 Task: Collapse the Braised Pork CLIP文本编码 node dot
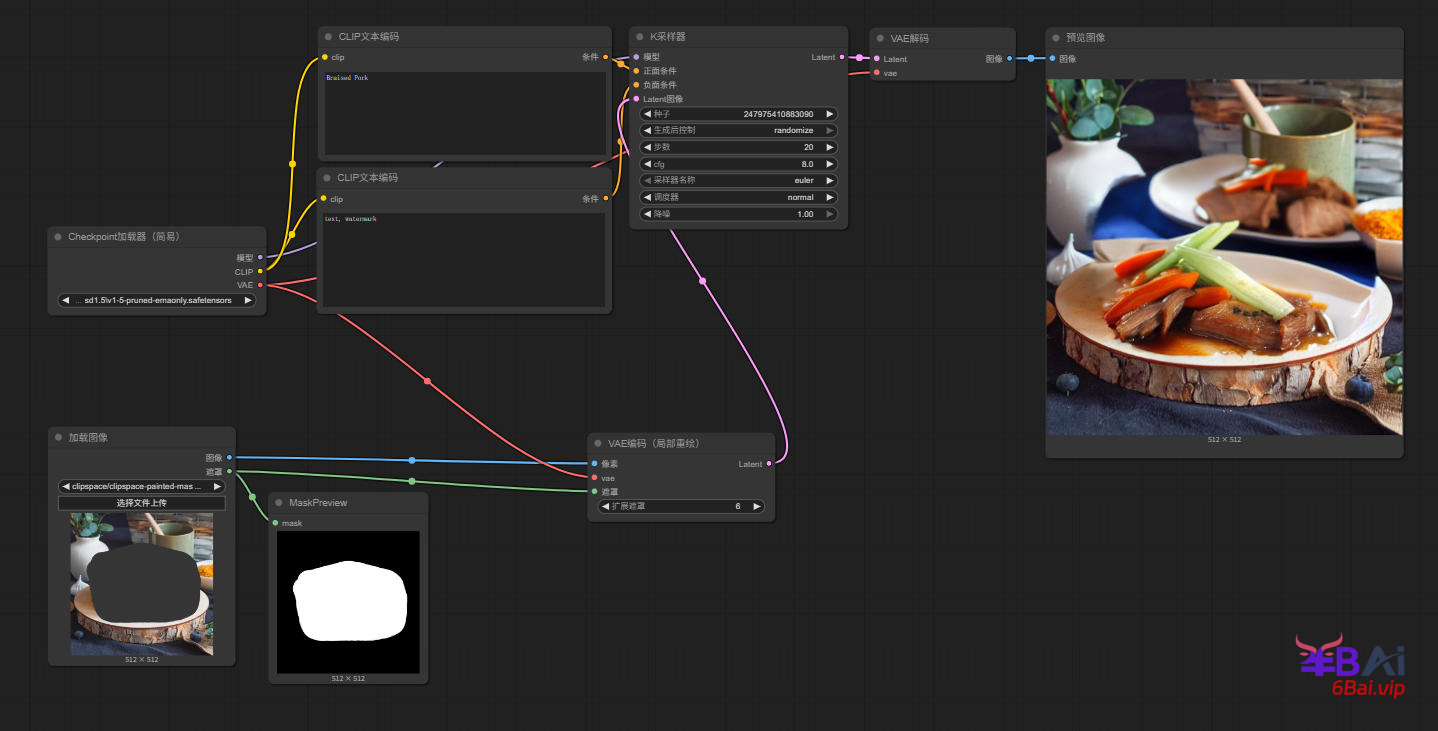tap(328, 37)
